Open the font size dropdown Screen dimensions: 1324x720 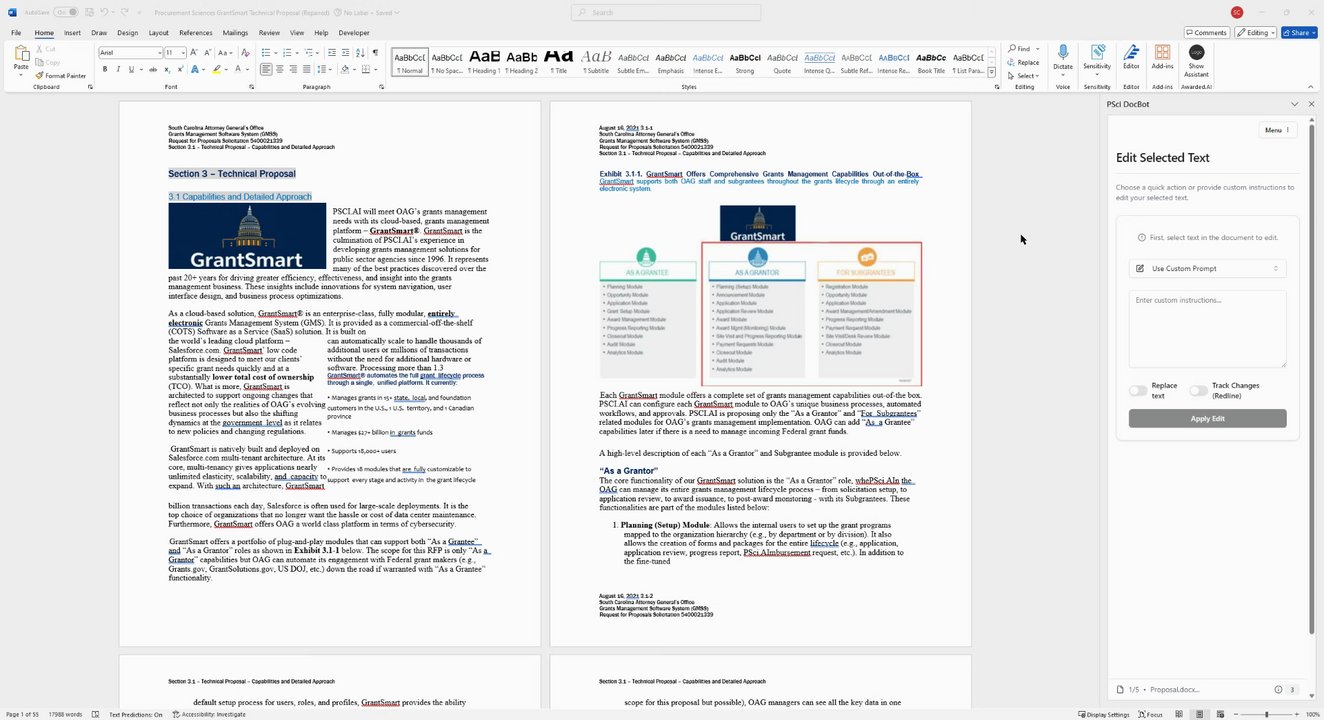(x=183, y=52)
